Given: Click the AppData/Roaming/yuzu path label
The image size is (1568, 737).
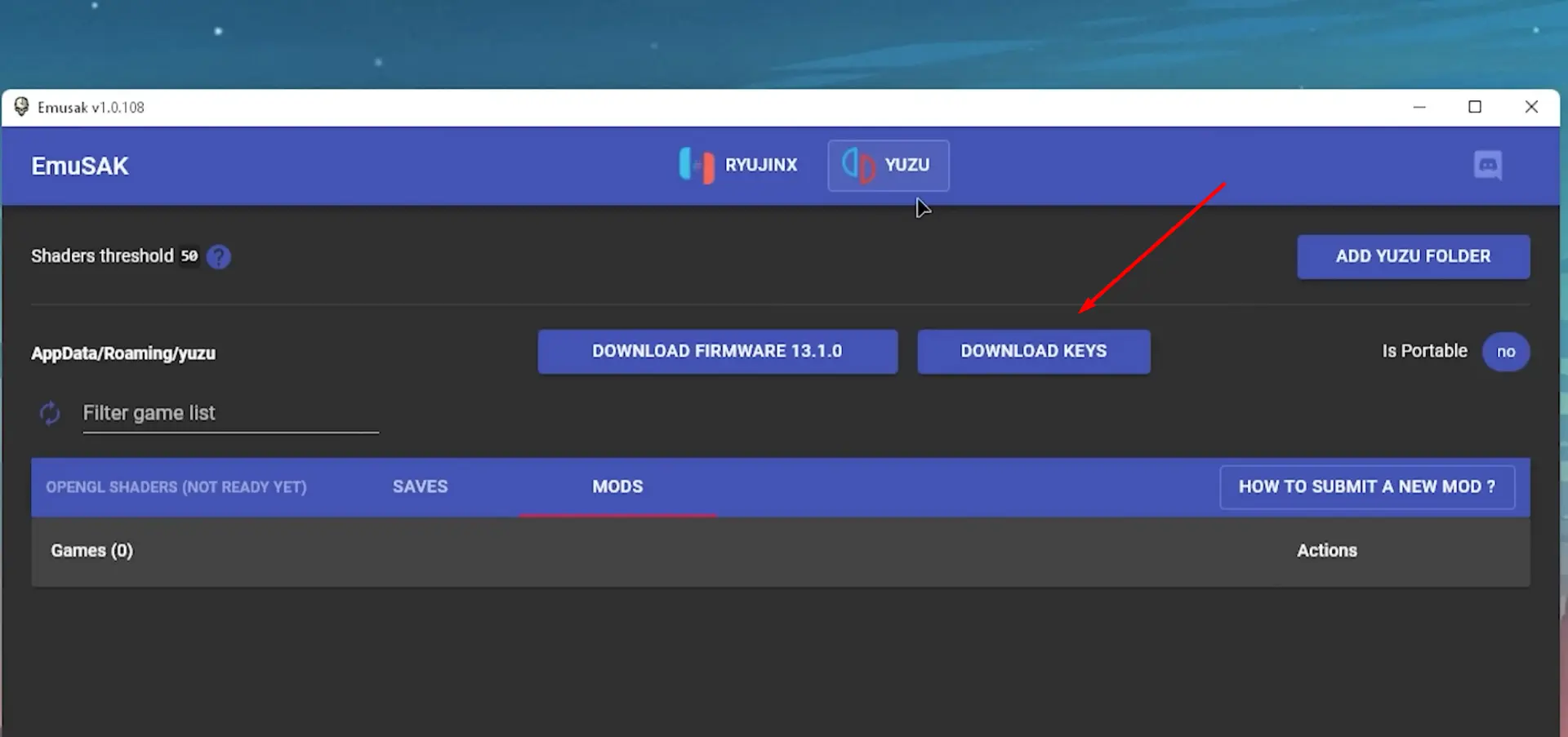Looking at the screenshot, I should pos(123,353).
